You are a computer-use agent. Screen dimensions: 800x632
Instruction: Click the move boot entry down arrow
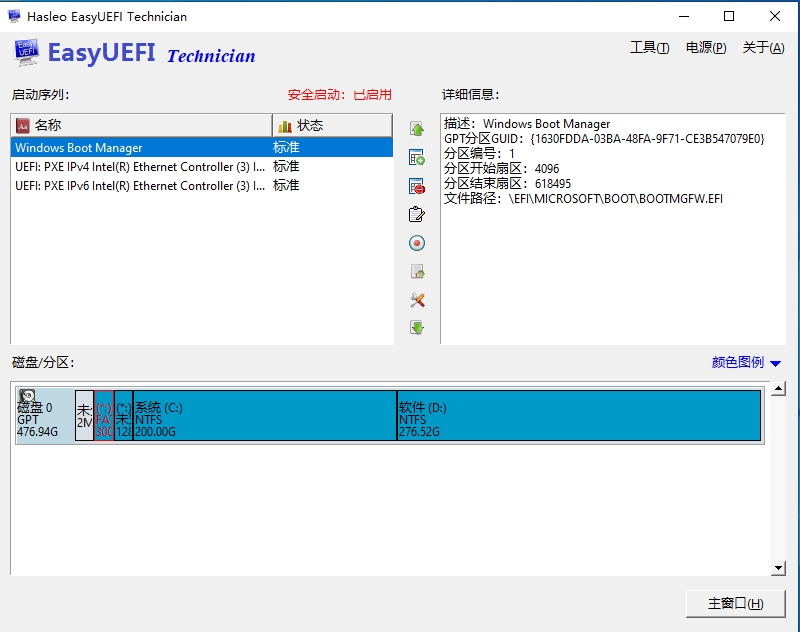point(417,328)
